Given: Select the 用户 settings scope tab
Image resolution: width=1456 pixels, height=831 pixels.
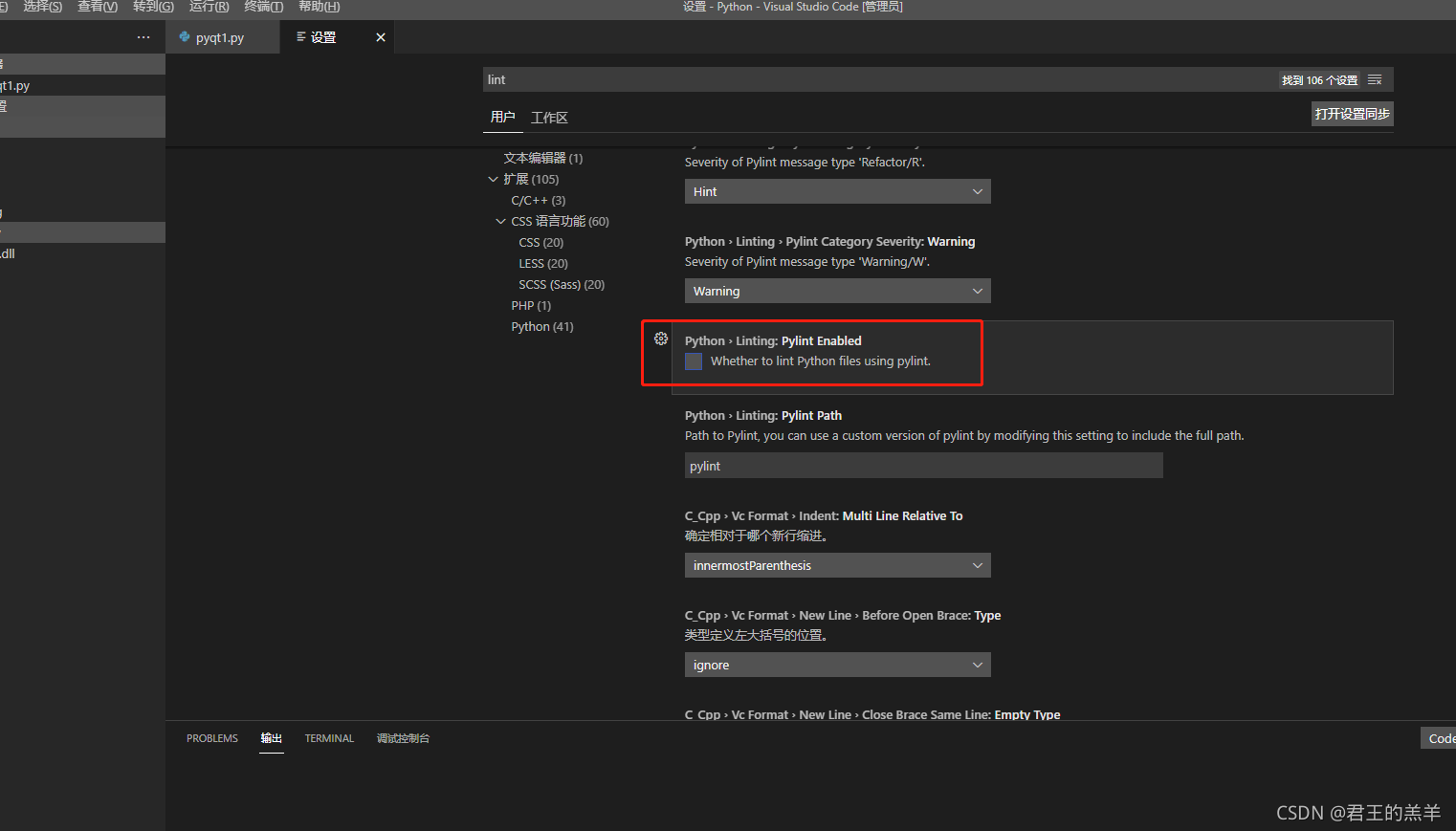Looking at the screenshot, I should tap(502, 117).
